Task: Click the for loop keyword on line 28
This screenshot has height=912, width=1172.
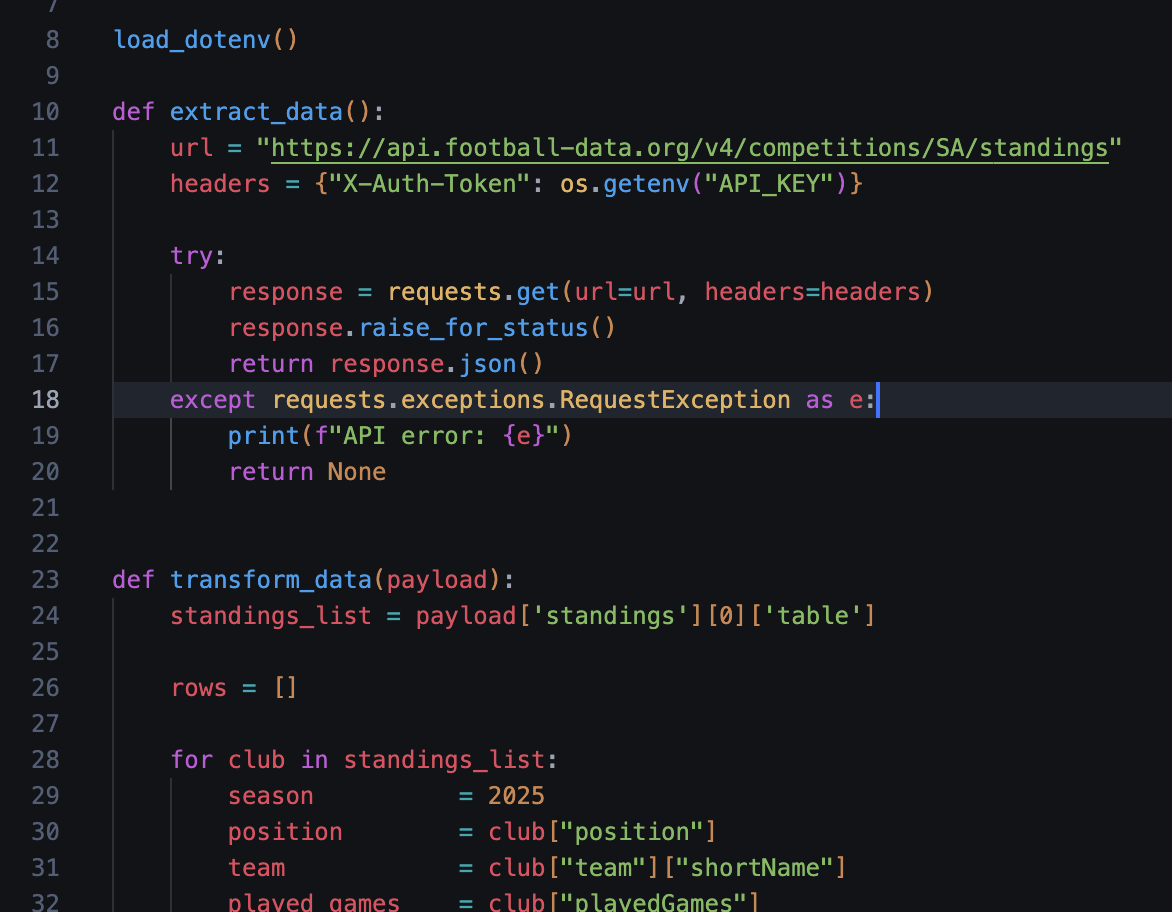Action: coord(192,759)
